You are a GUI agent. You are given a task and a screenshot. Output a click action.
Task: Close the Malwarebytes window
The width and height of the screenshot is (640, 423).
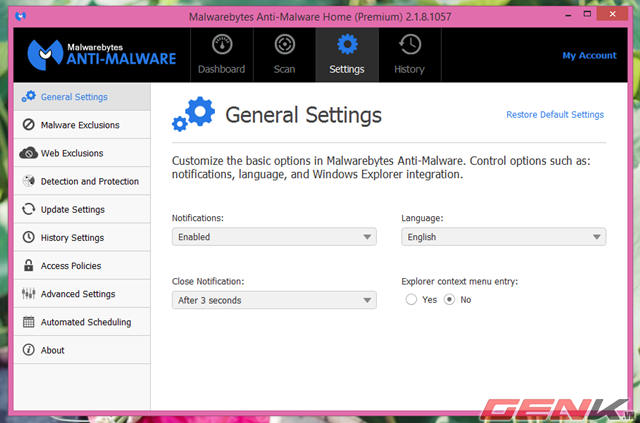pyautogui.click(x=612, y=14)
